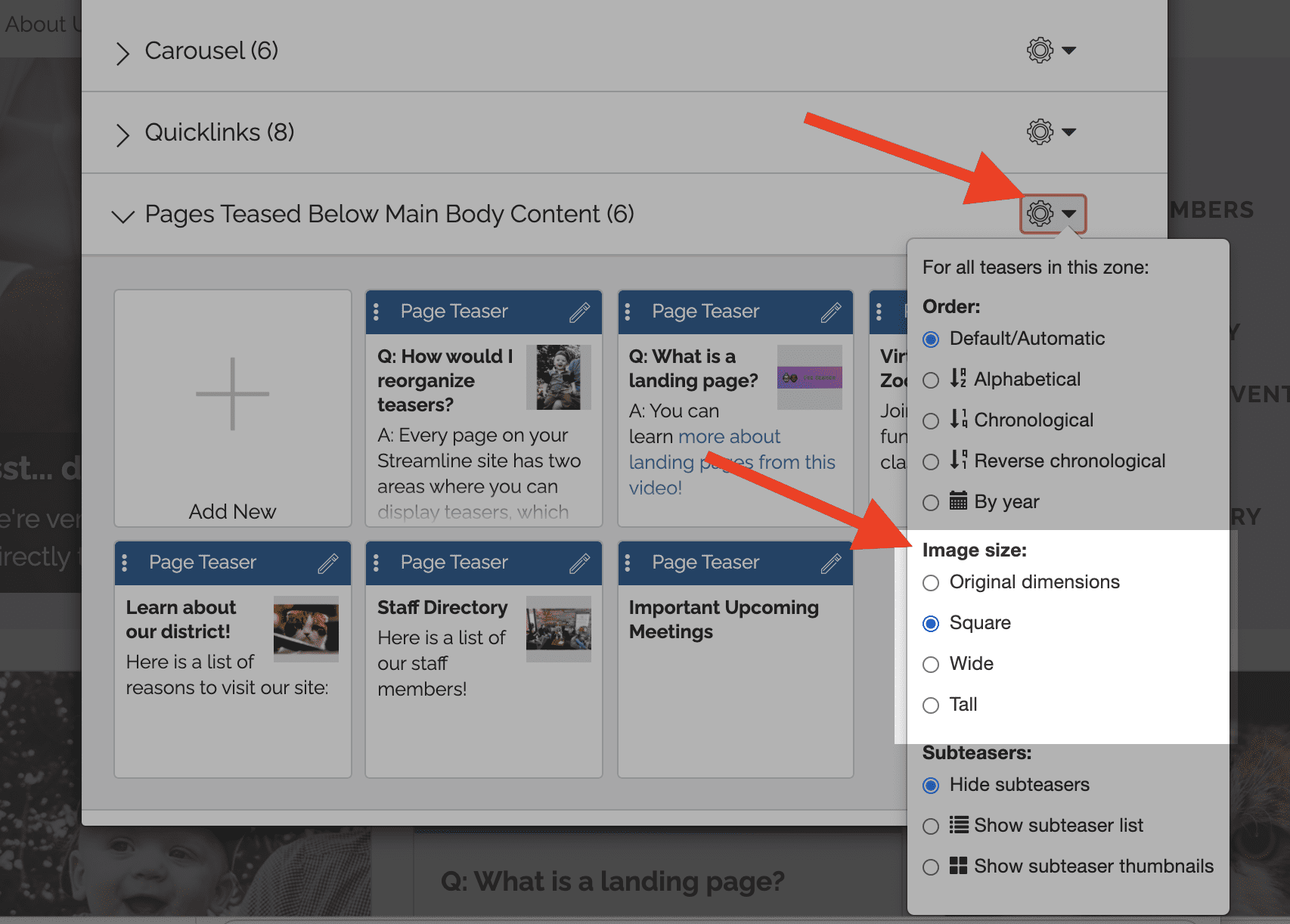
Task: Select Default/Automatic order
Action: pos(931,340)
